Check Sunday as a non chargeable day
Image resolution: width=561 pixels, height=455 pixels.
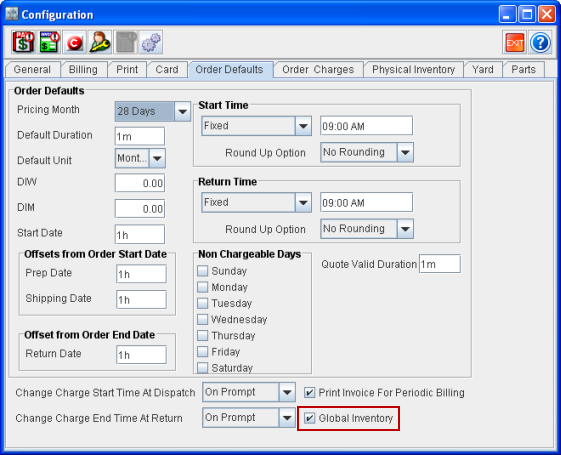coord(203,271)
